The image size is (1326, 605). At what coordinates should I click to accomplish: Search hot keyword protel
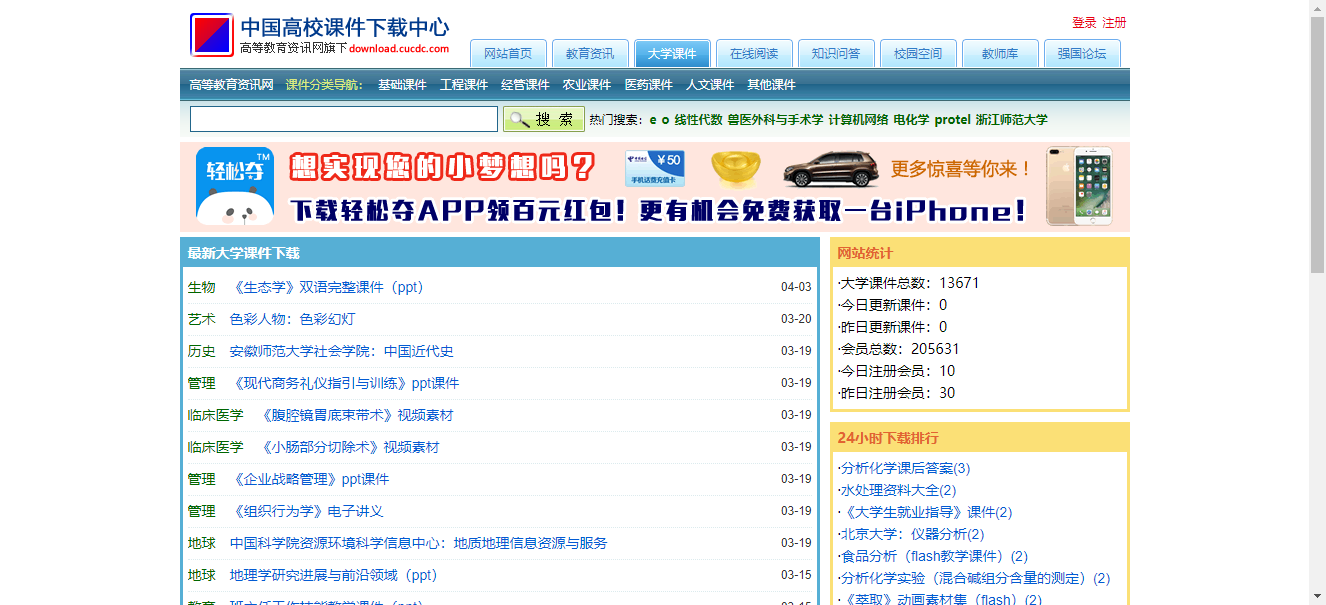click(x=953, y=120)
